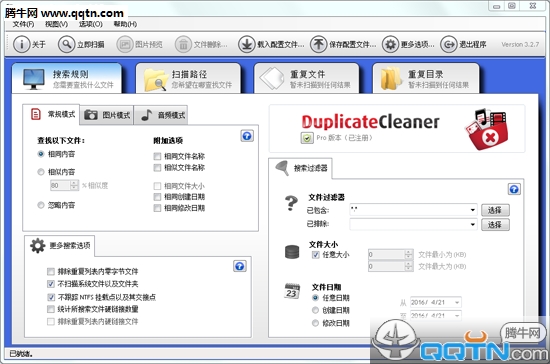Enable 统计所搜索文件硬链接数量 checkbox

click(51, 309)
